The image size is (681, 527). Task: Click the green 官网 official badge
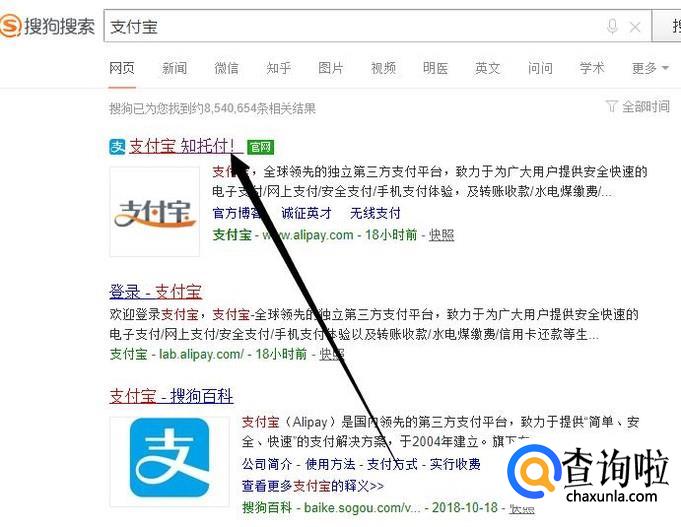pos(261,147)
